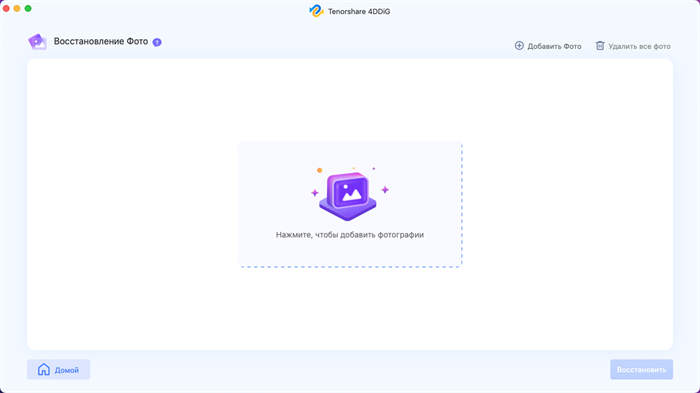Click the purple picture illustration in drop zone

point(348,196)
